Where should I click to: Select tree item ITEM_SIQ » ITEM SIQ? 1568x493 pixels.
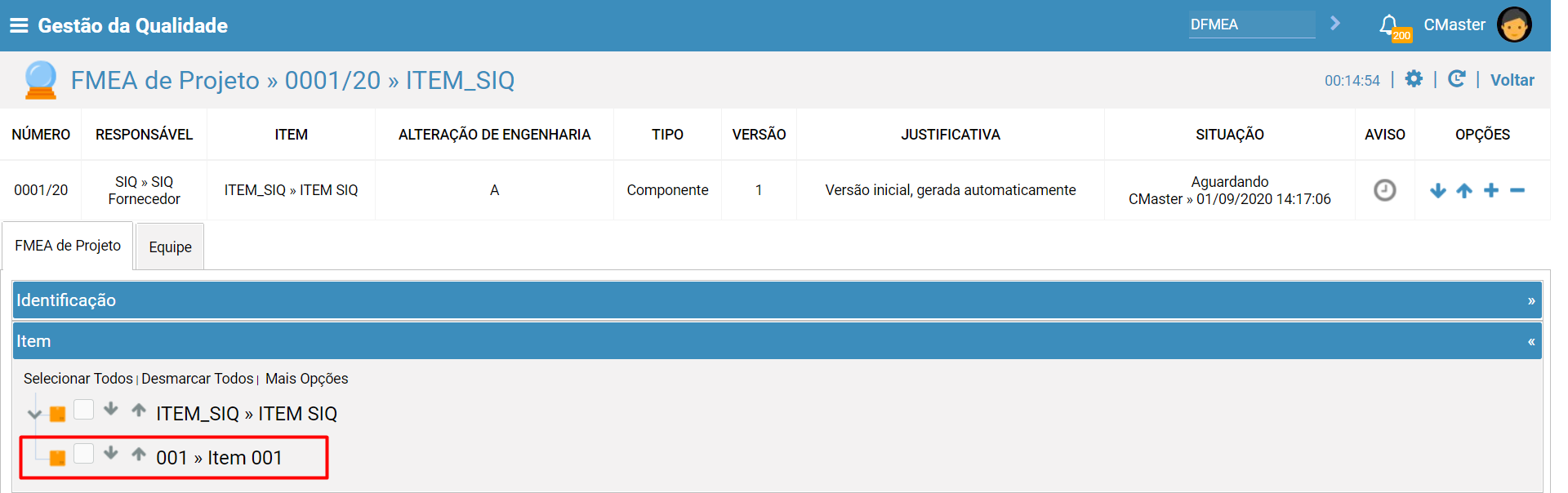click(x=247, y=414)
